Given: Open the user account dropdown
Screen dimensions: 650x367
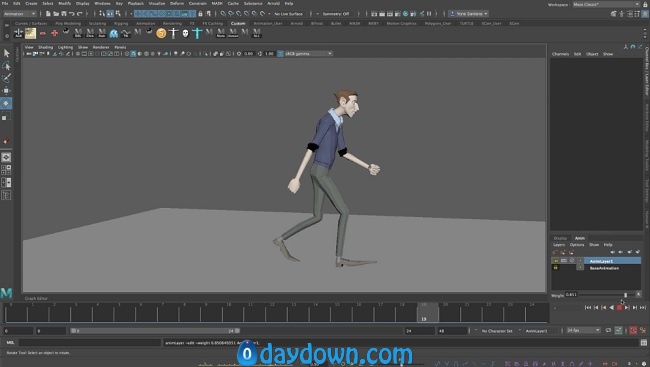Looking at the screenshot, I should tap(469, 14).
